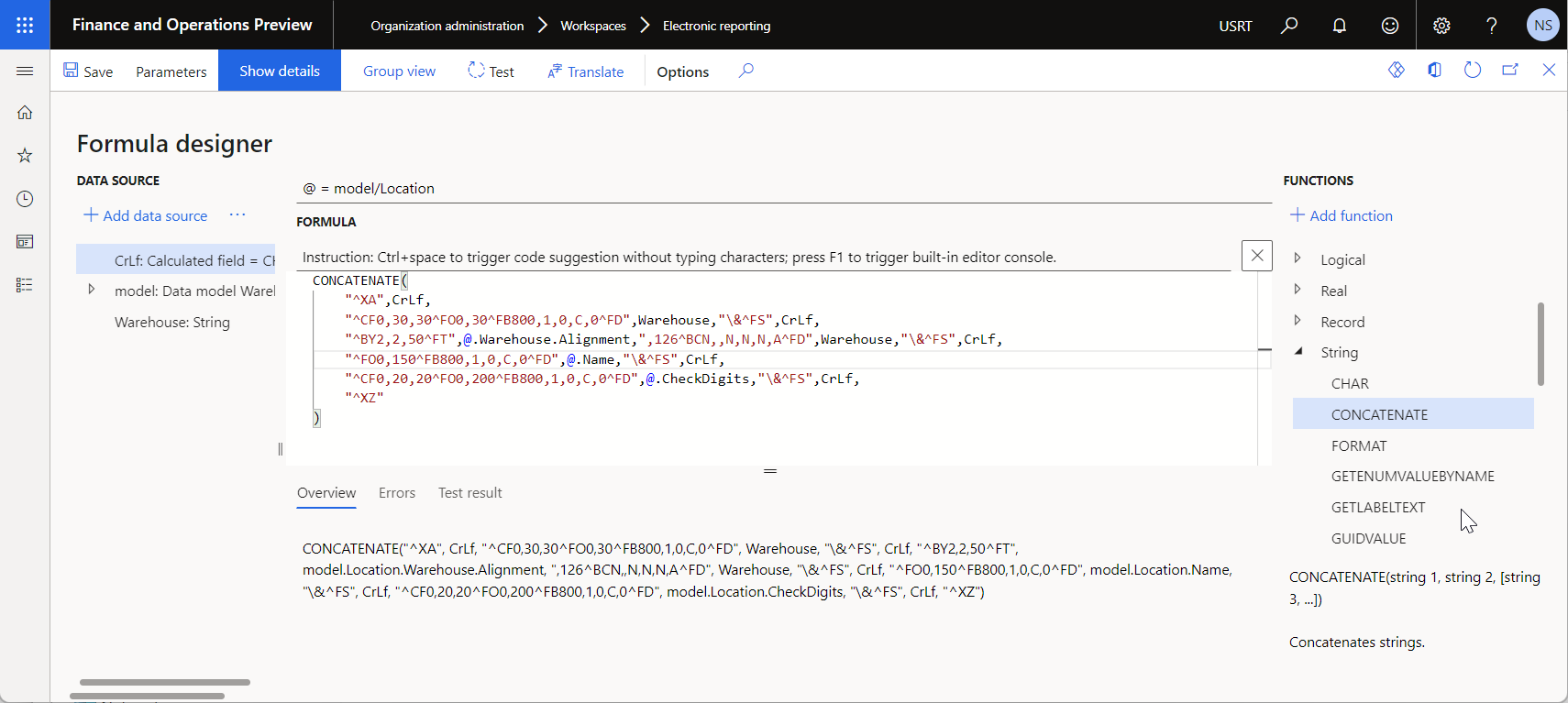Switch to the Overview tab
The height and width of the screenshot is (703, 1568).
coord(326,493)
